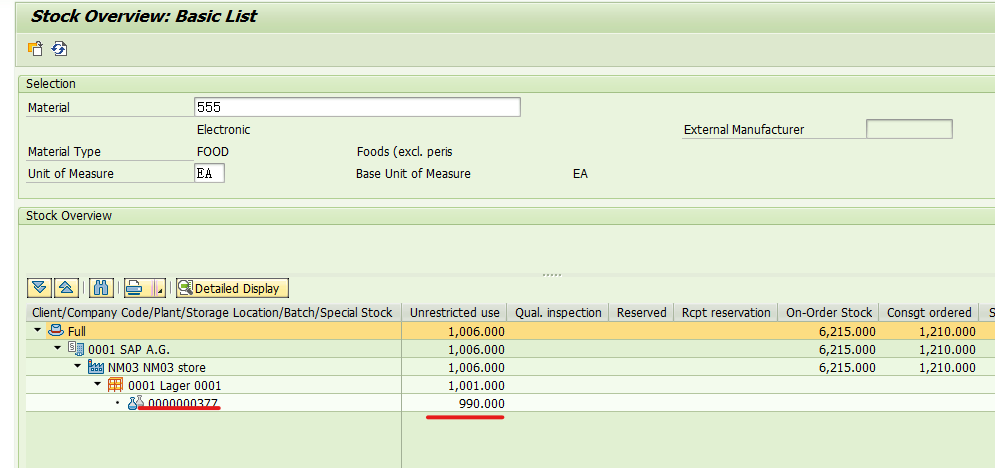Click the Foods (excl. peris description

[x=405, y=152]
